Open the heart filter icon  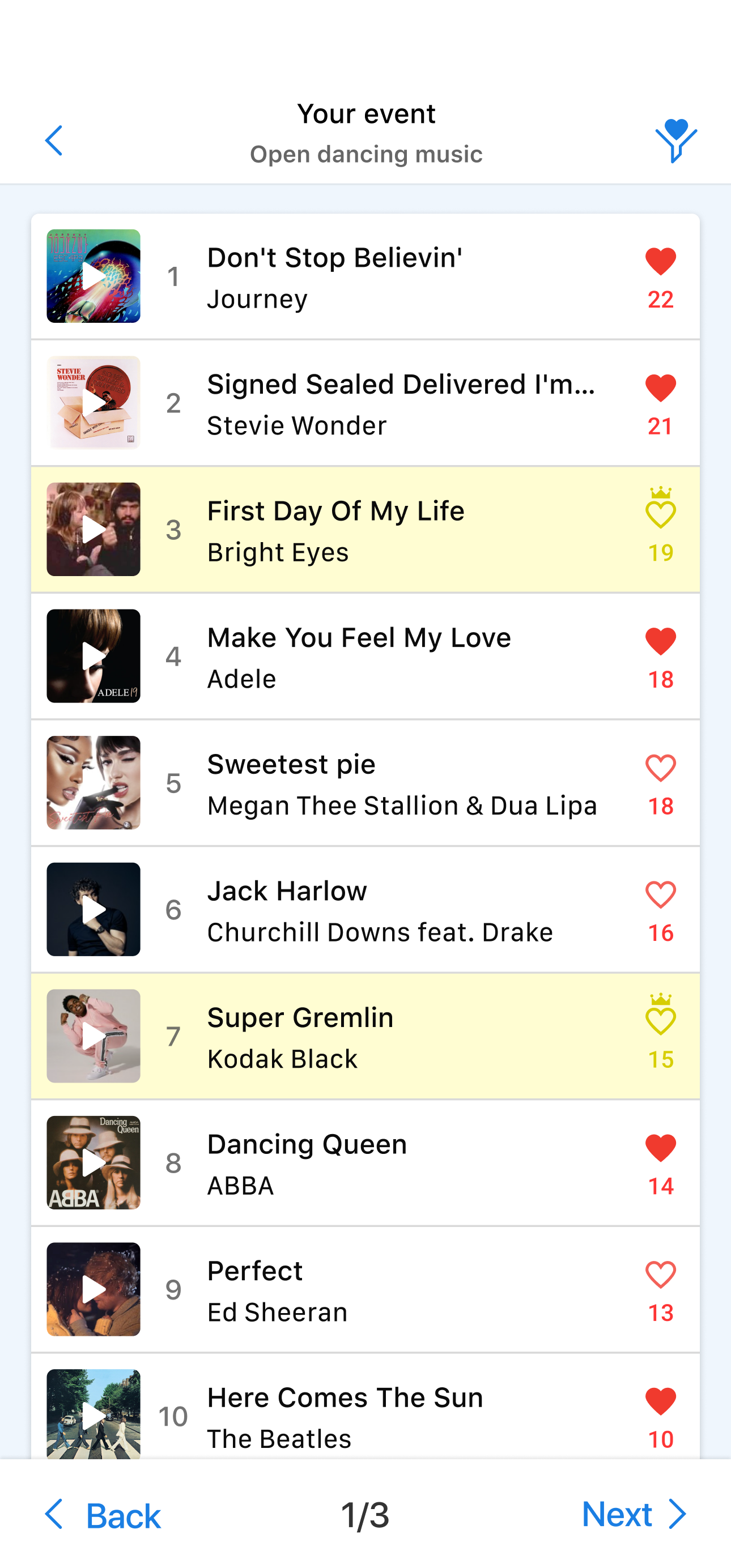675,140
